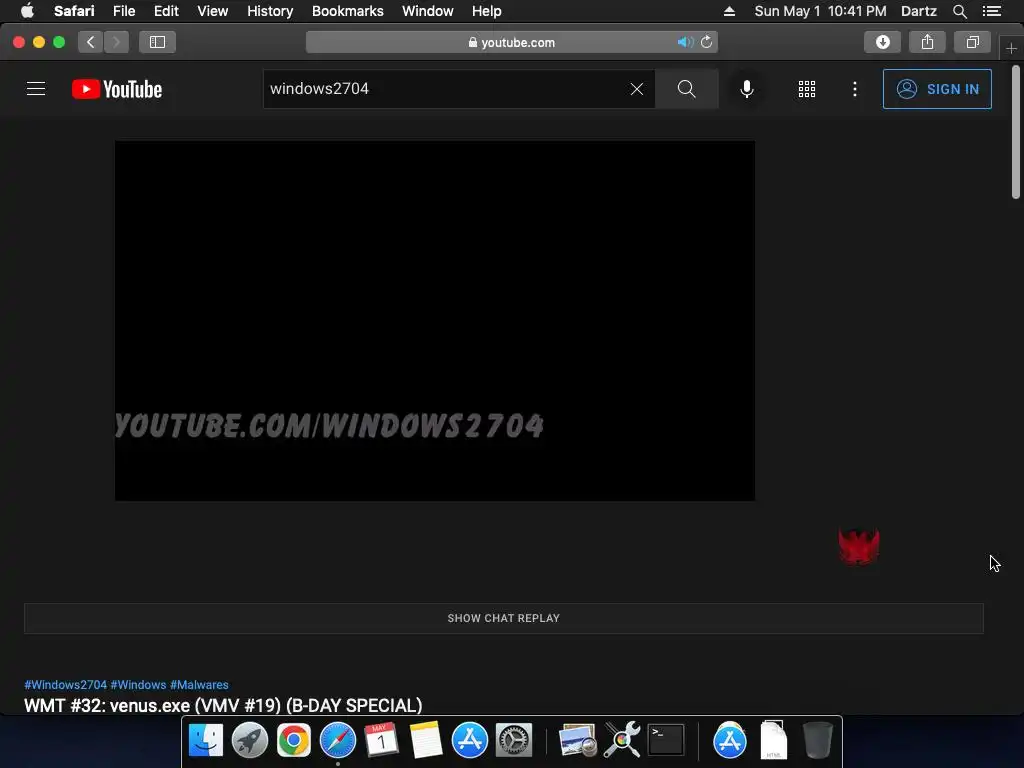Click the page's vertical scrollbar
Screen dimensions: 1024x768
pos(1016,132)
